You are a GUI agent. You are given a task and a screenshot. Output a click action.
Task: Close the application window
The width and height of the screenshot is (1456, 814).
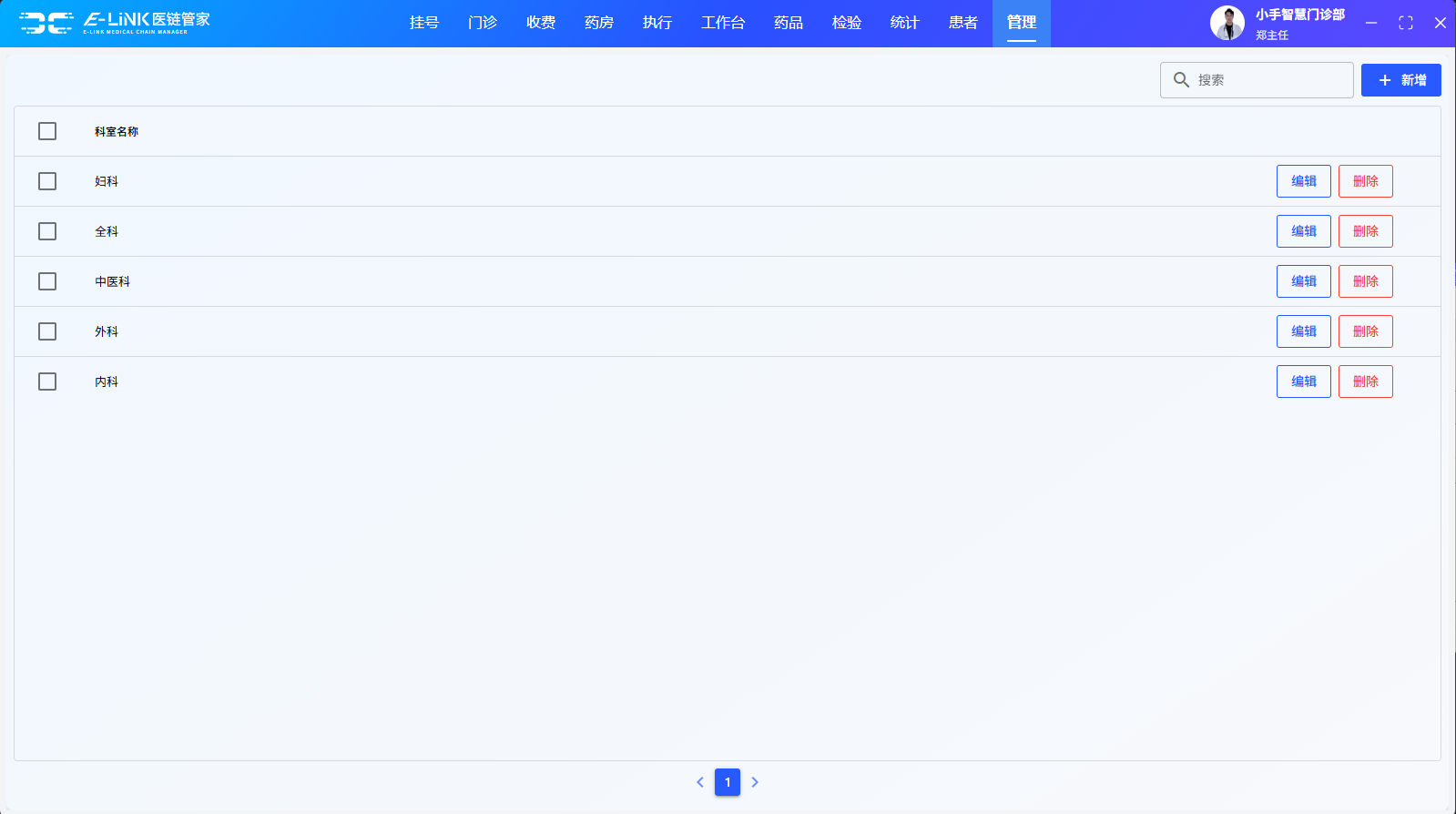pos(1440,23)
